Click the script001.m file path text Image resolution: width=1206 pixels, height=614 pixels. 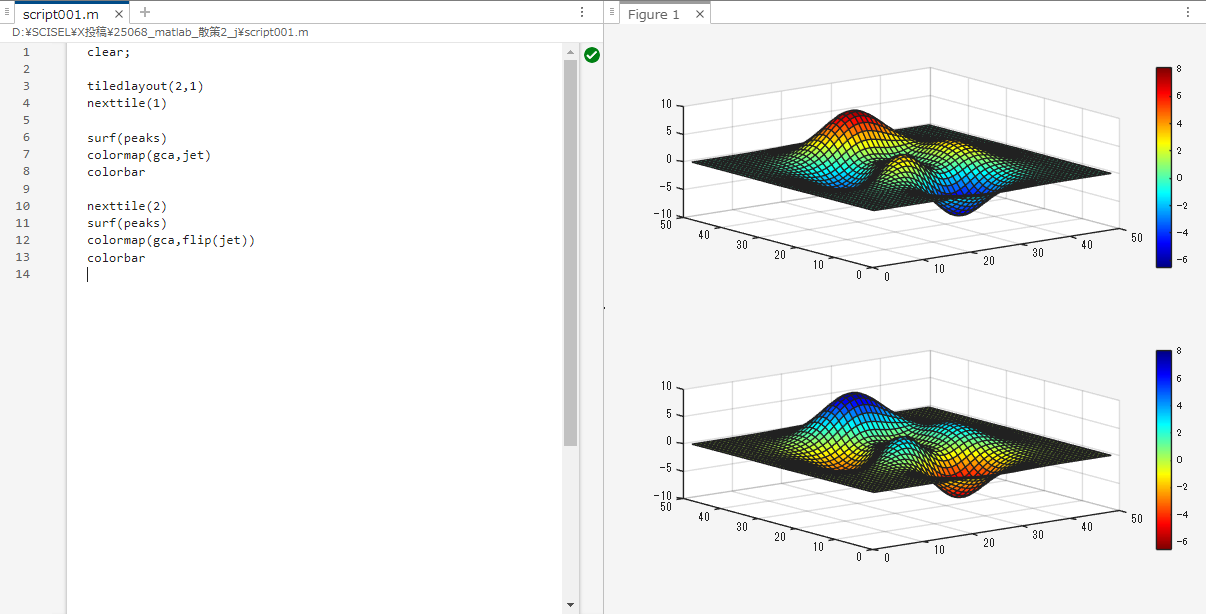(x=160, y=33)
